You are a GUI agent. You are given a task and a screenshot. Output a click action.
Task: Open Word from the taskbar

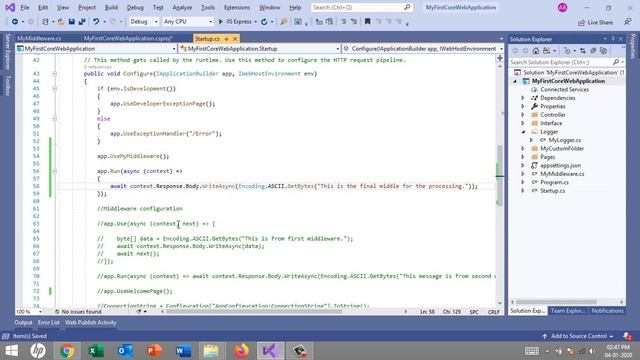pos(183,351)
